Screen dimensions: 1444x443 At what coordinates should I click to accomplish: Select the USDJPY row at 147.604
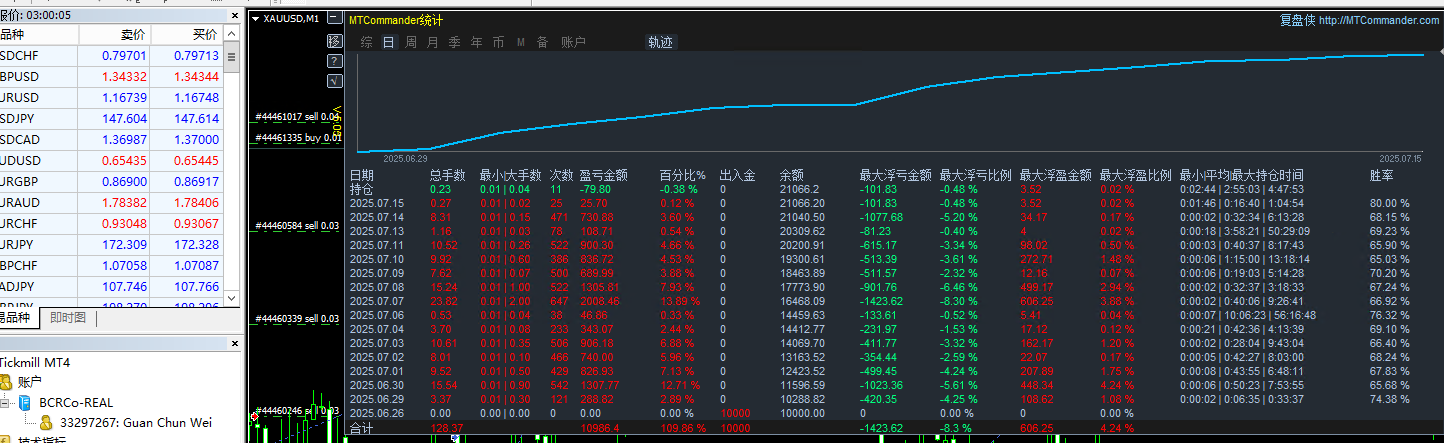click(x=112, y=118)
